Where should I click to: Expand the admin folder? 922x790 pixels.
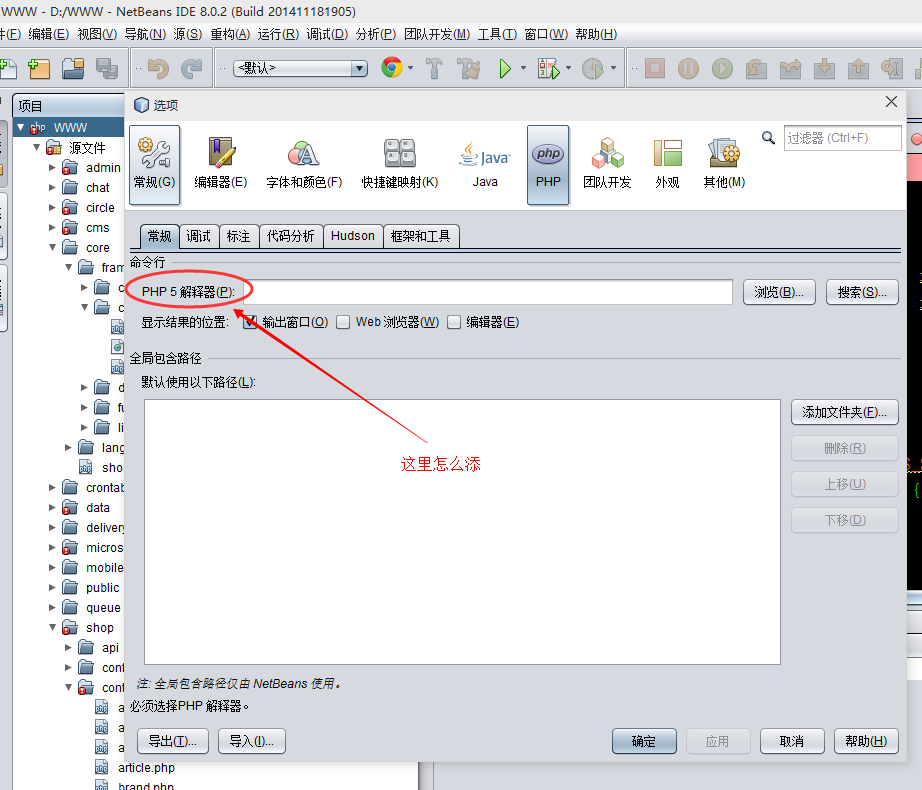coord(52,168)
